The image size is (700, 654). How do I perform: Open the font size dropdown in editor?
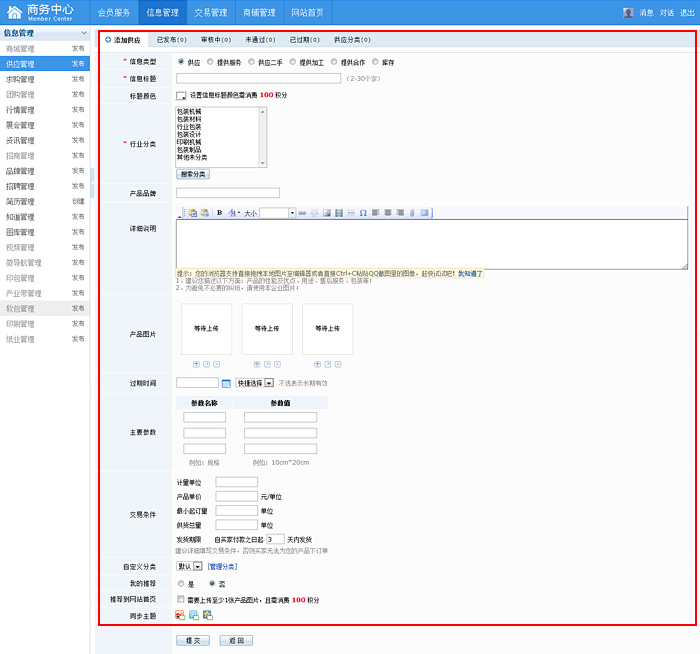coord(292,213)
